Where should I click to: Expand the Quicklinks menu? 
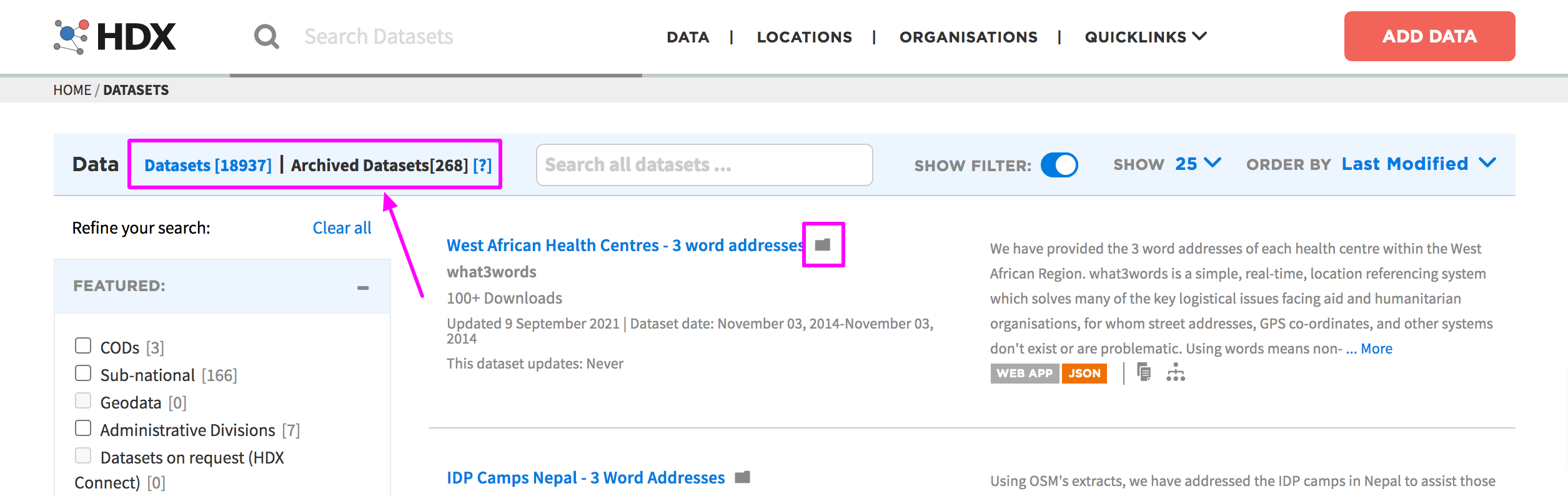pos(1145,37)
